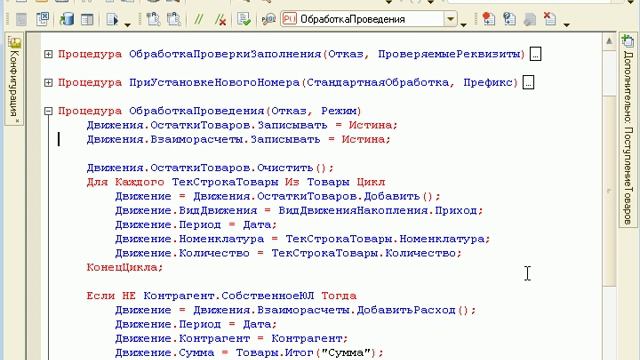This screenshot has width=640, height=360.
Task: Click the first find-text binoculars icon
Action: click(153, 19)
